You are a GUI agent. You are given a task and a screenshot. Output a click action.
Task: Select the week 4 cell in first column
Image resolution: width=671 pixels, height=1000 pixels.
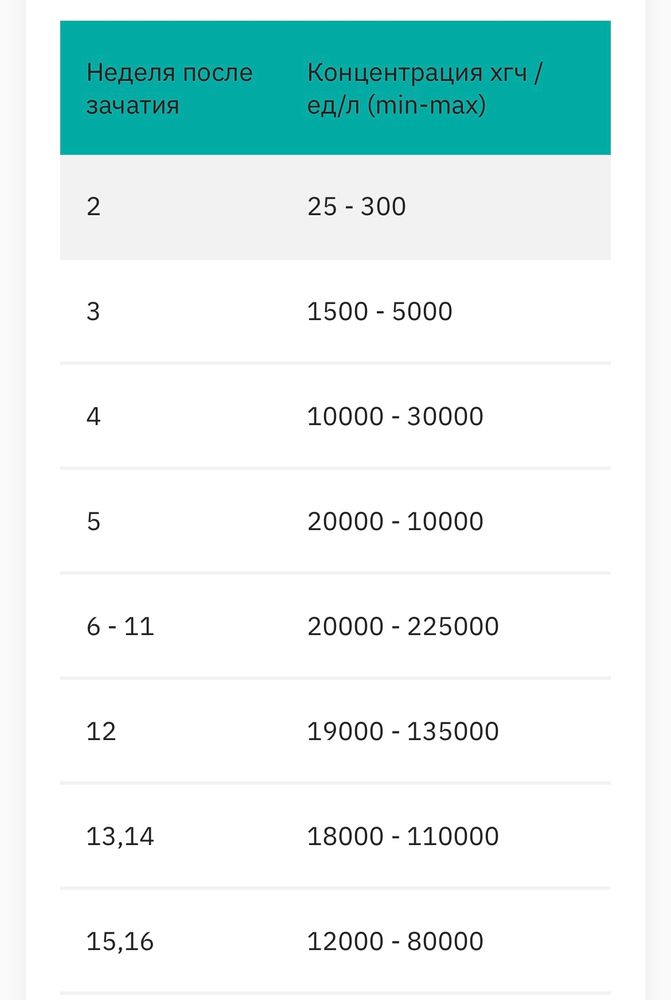coord(94,417)
